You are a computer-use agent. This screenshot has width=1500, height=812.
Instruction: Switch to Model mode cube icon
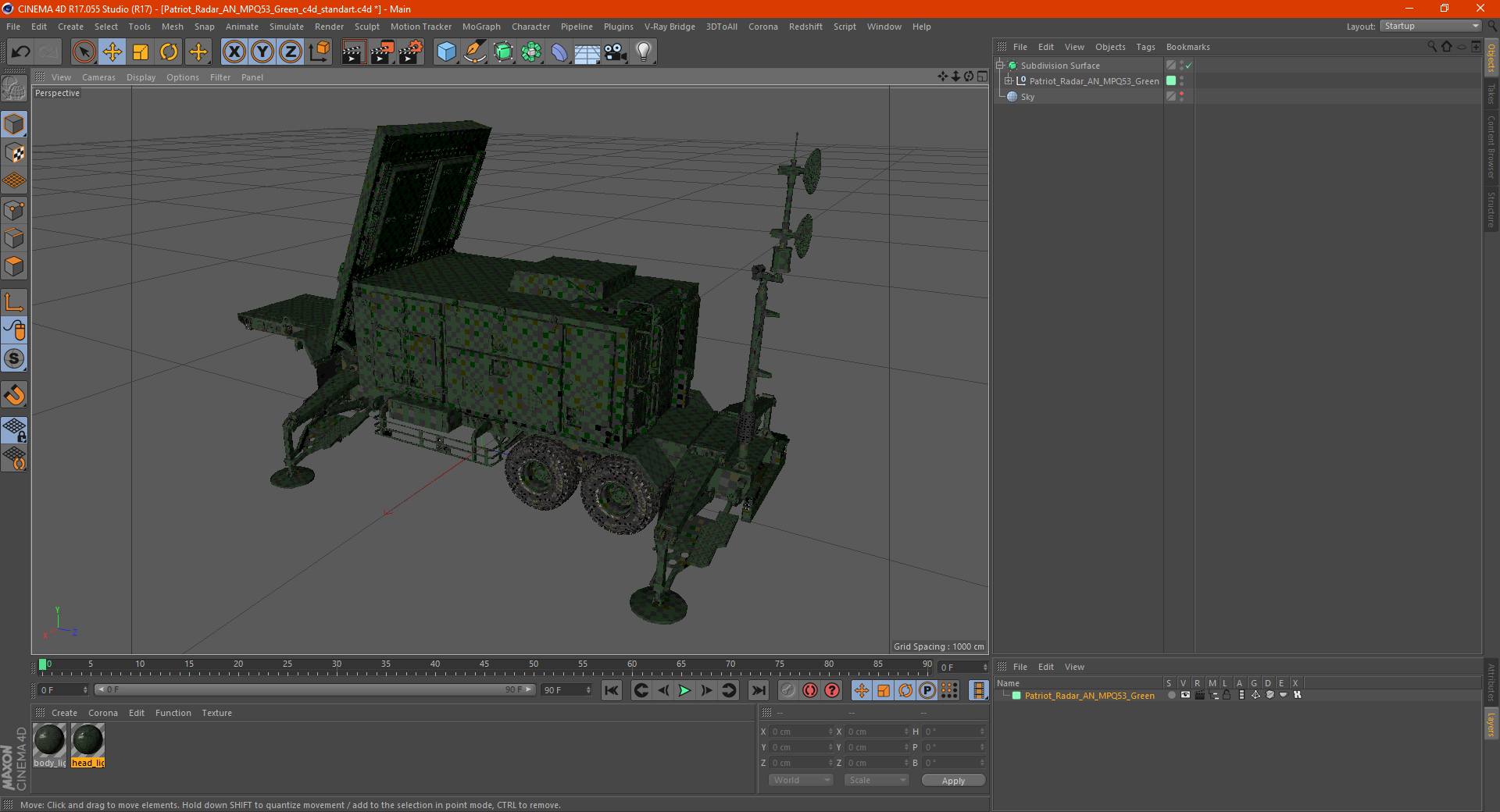pos(14,124)
